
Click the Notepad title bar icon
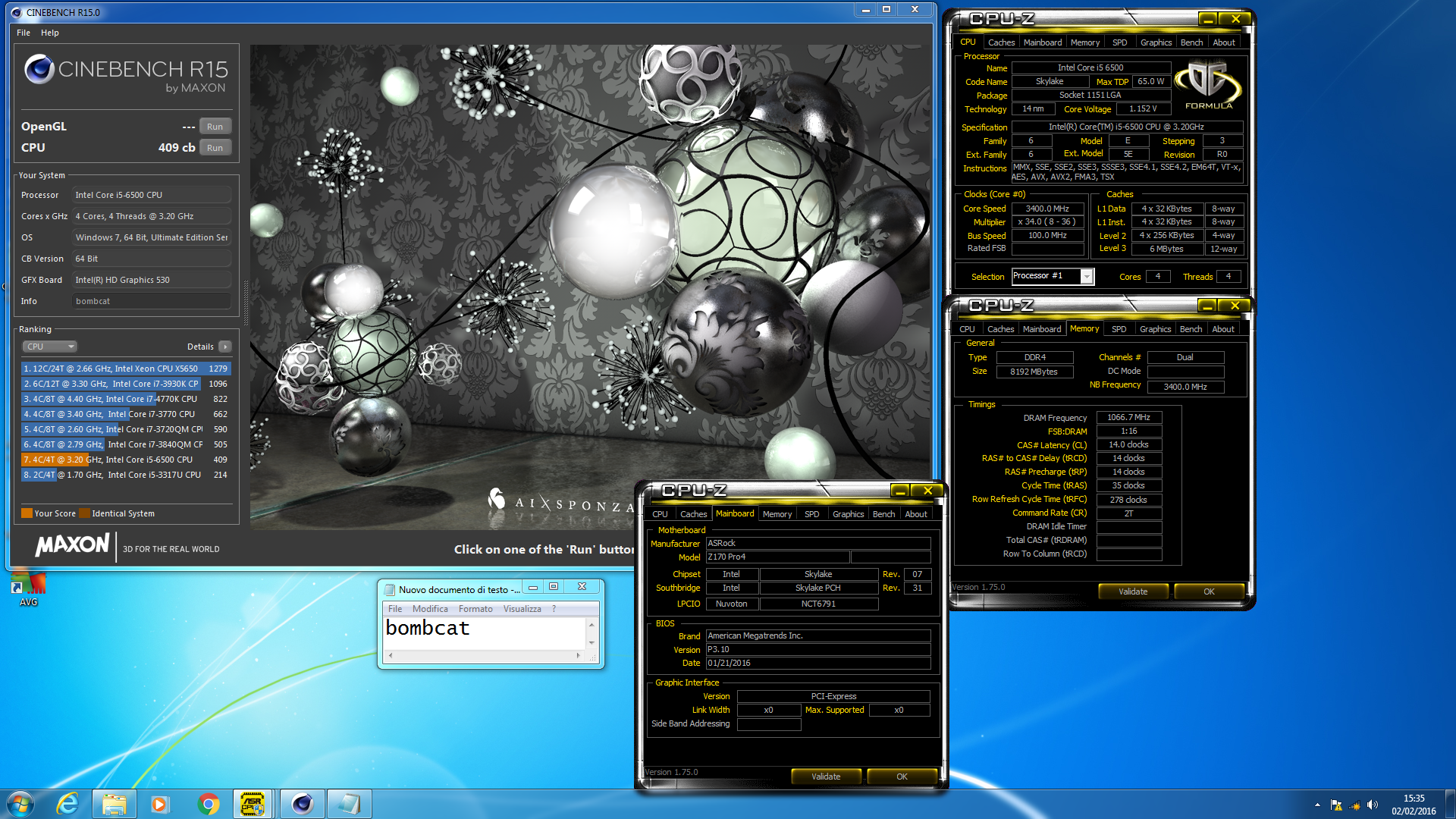point(390,589)
